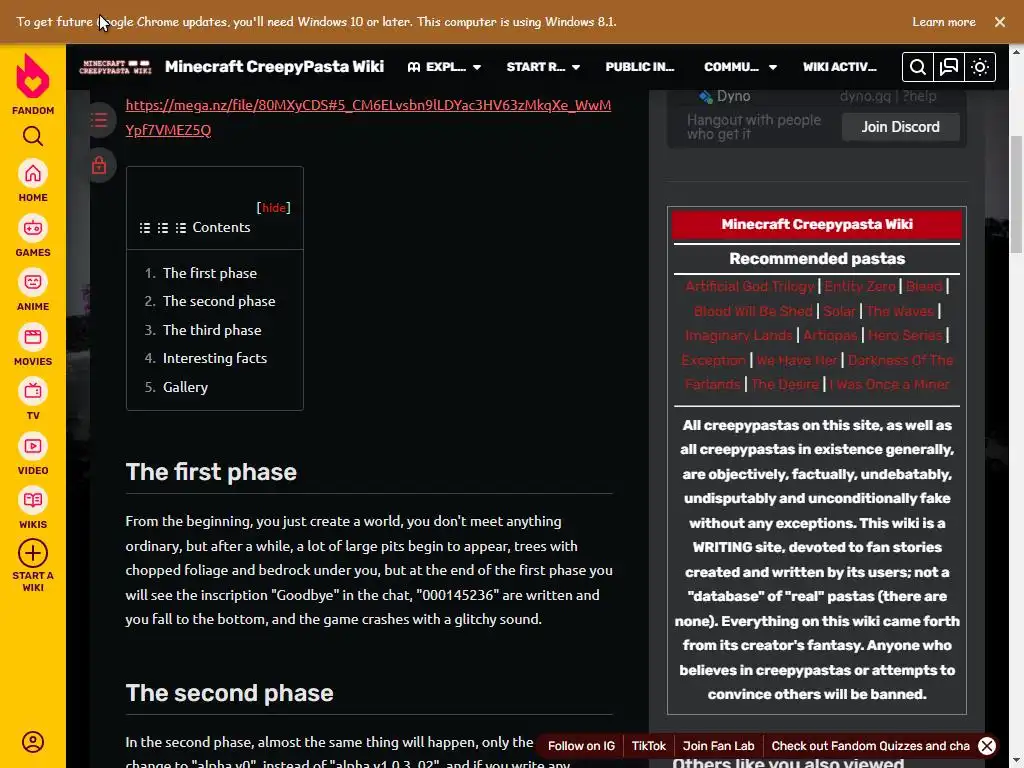Screen dimensions: 1024x768
Task: Open the Artiopas pasta link
Action: [x=829, y=335]
